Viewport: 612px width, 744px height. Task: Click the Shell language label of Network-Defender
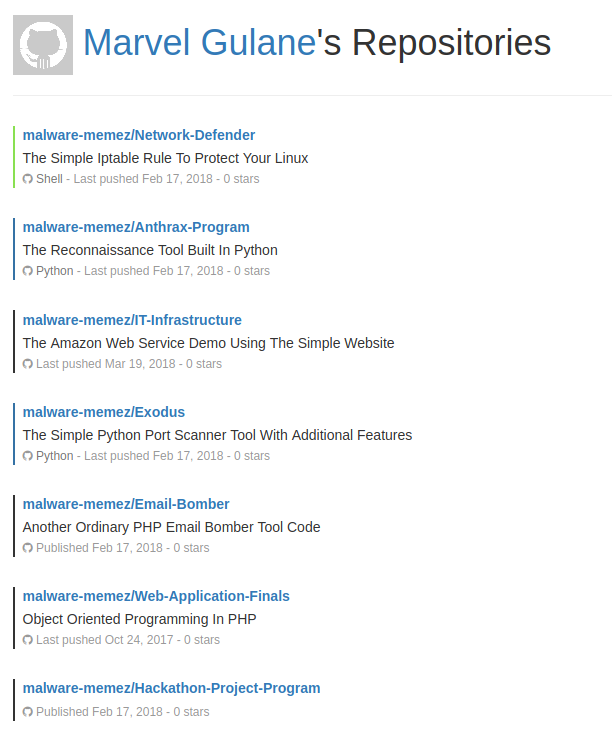49,179
